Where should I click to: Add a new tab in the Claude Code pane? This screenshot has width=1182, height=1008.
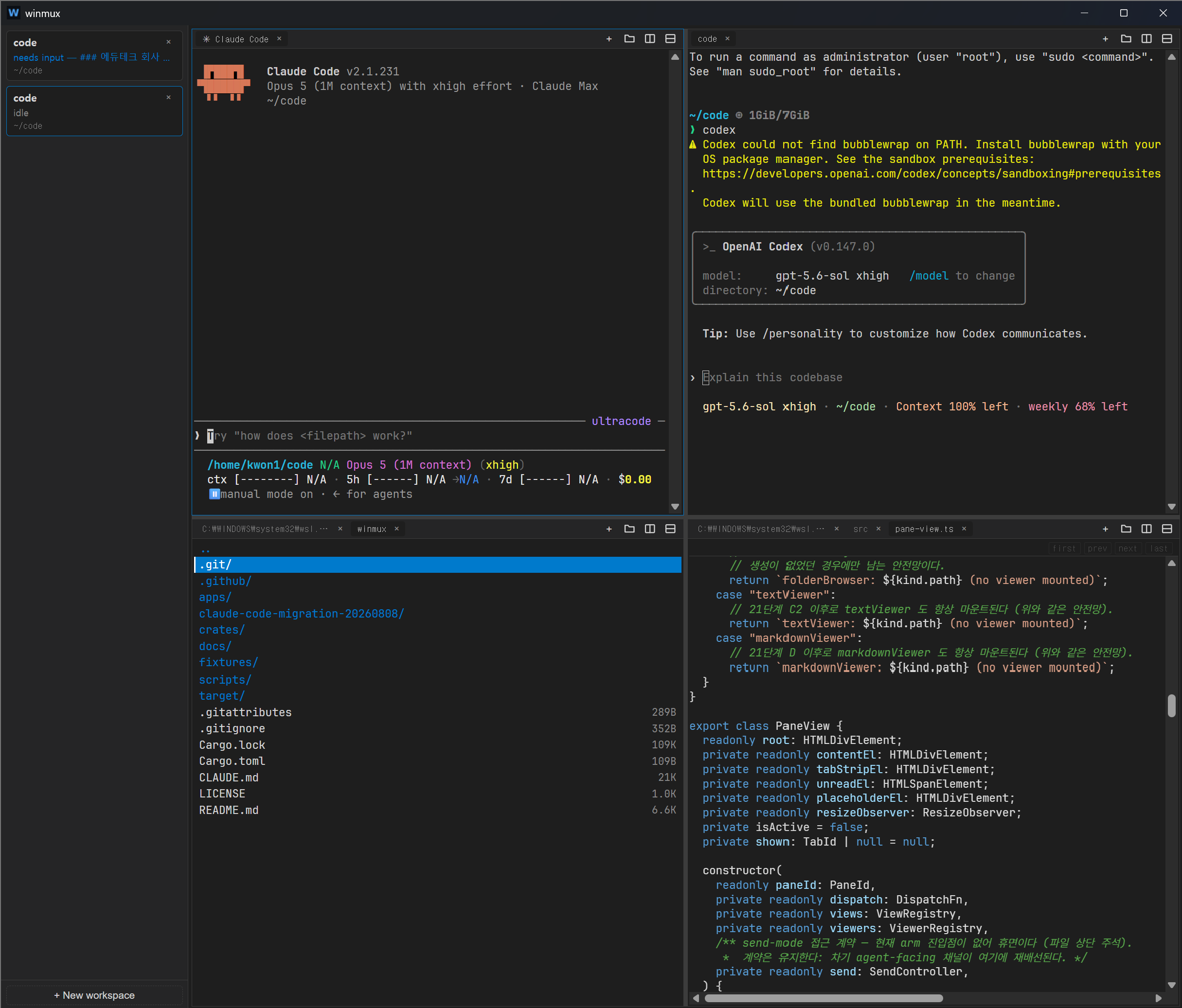click(609, 39)
